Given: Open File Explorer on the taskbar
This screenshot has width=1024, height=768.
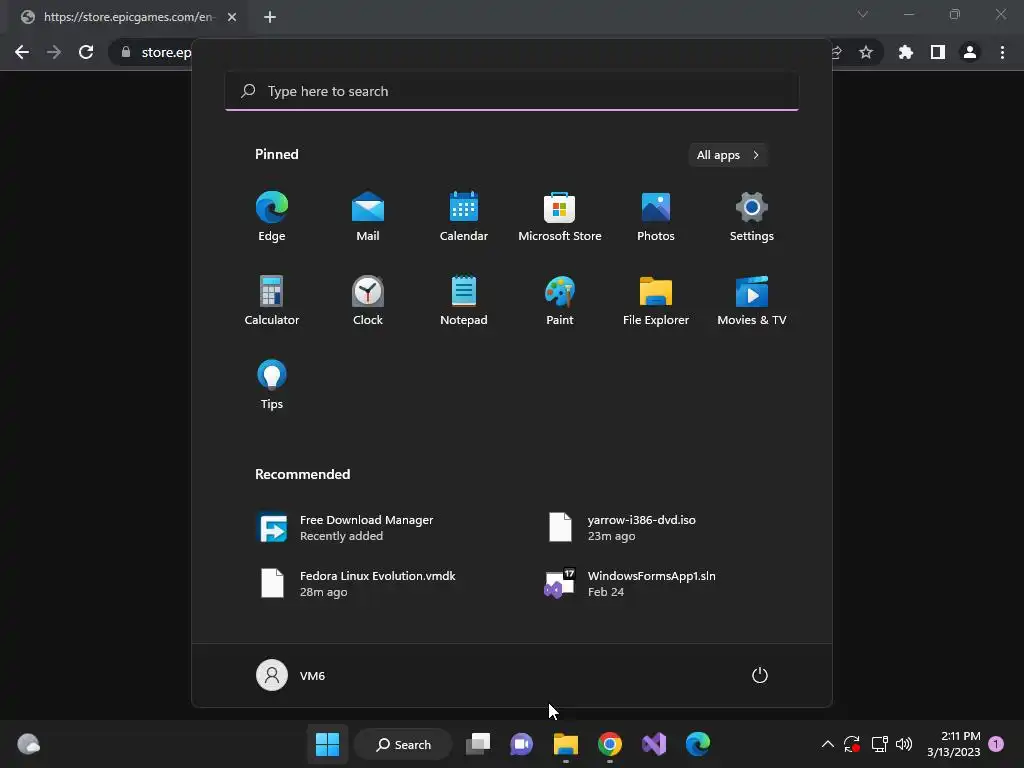Looking at the screenshot, I should (566, 744).
